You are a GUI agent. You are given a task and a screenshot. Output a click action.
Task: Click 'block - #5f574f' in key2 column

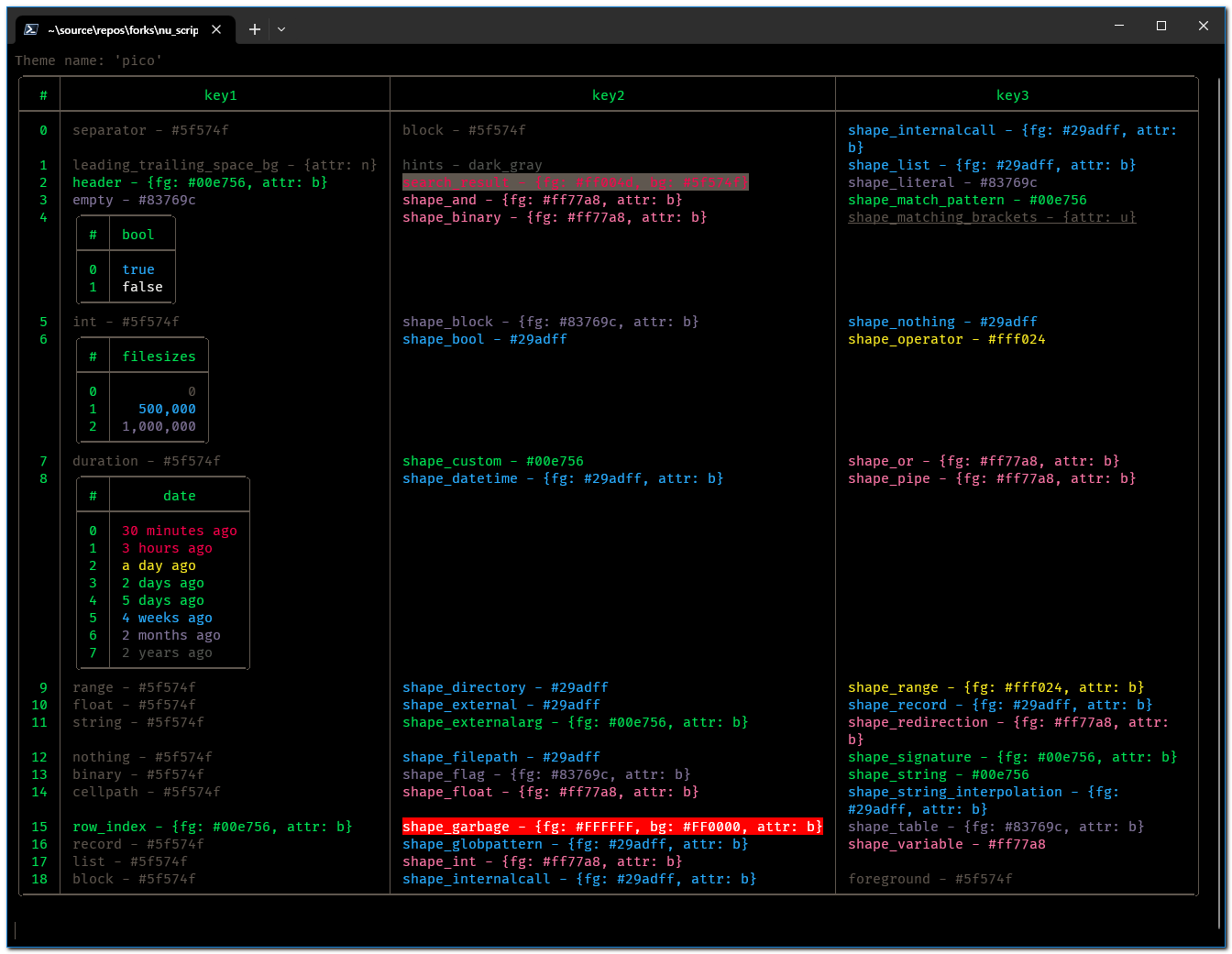(464, 130)
